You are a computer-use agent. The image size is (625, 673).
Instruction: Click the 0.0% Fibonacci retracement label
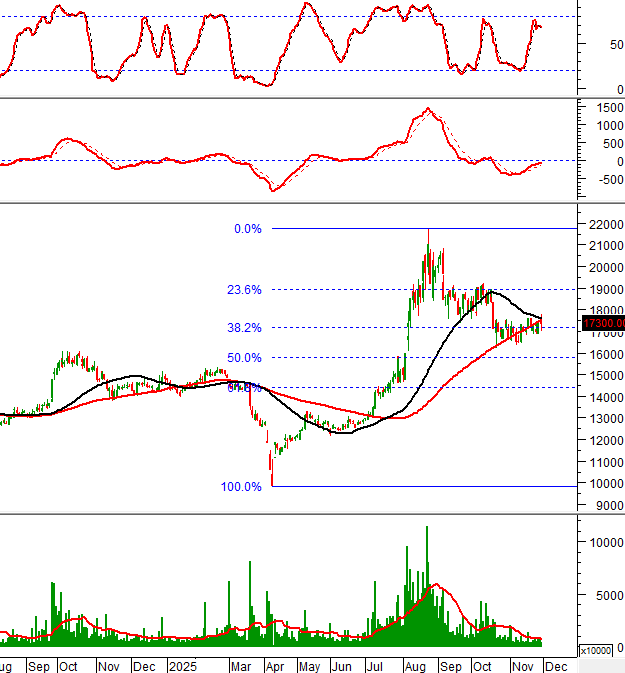pyautogui.click(x=247, y=229)
